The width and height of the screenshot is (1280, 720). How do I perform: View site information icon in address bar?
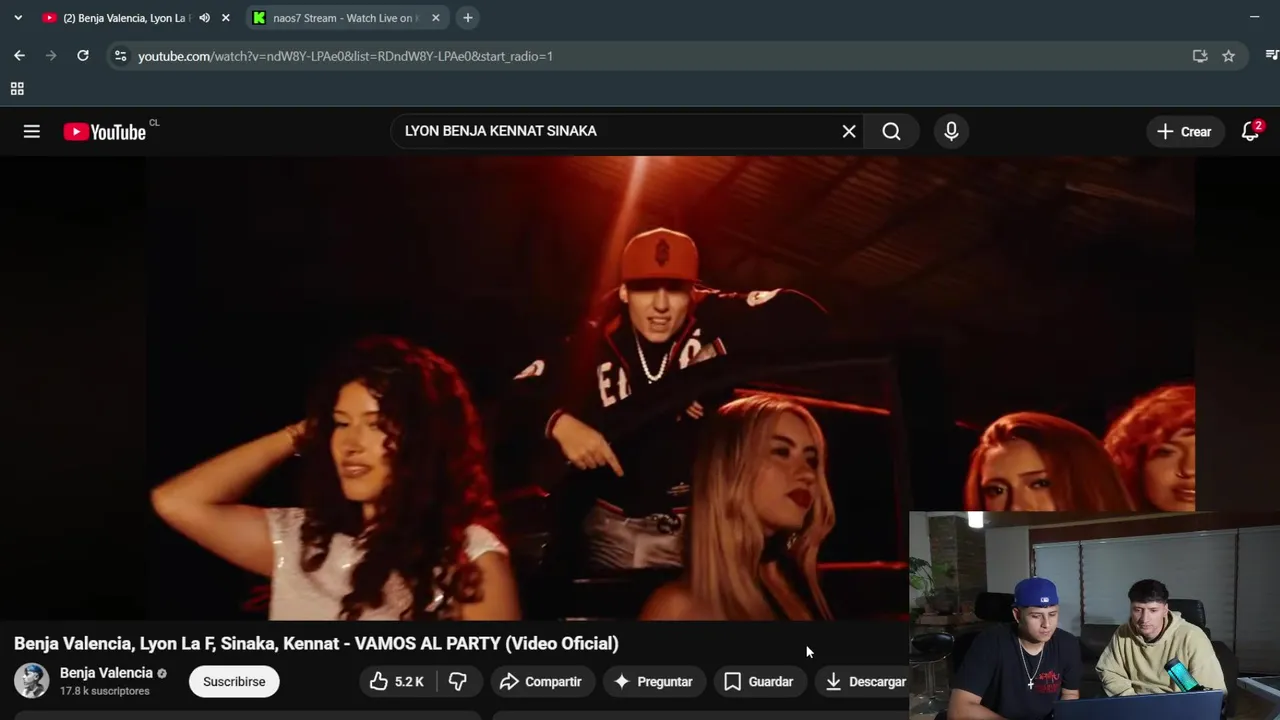click(120, 56)
